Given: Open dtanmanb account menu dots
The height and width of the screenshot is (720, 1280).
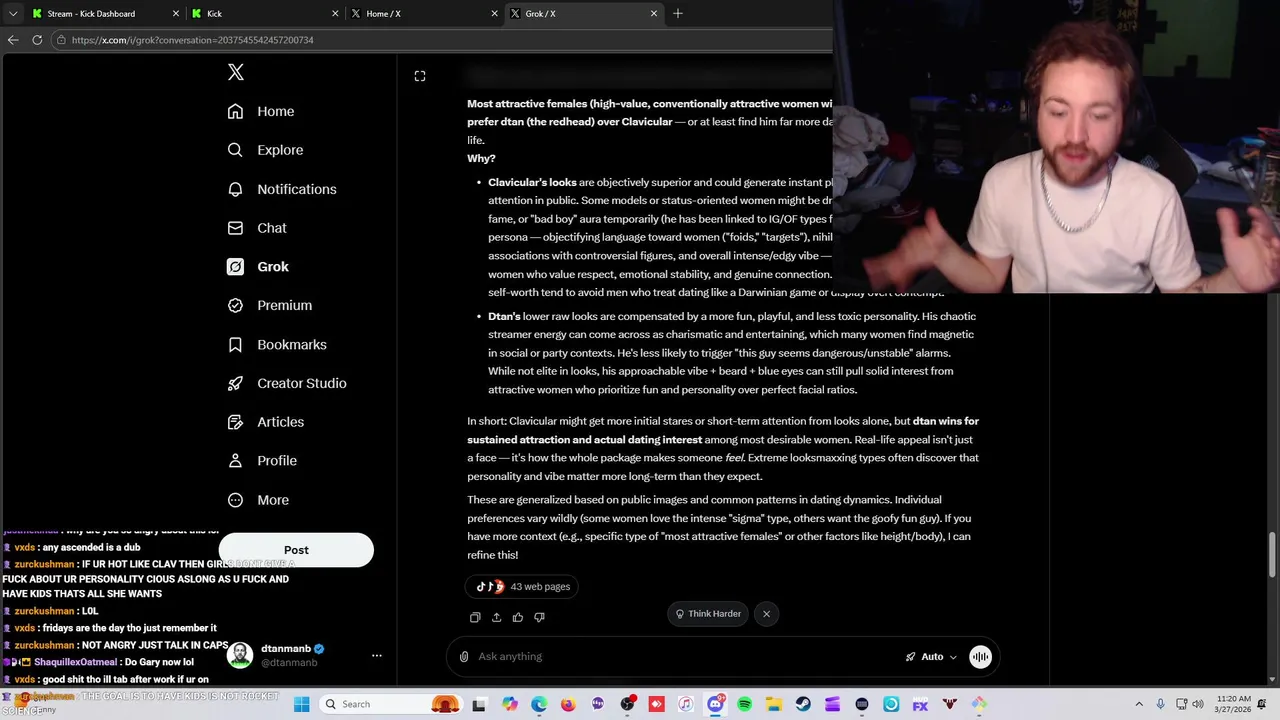Looking at the screenshot, I should (377, 656).
